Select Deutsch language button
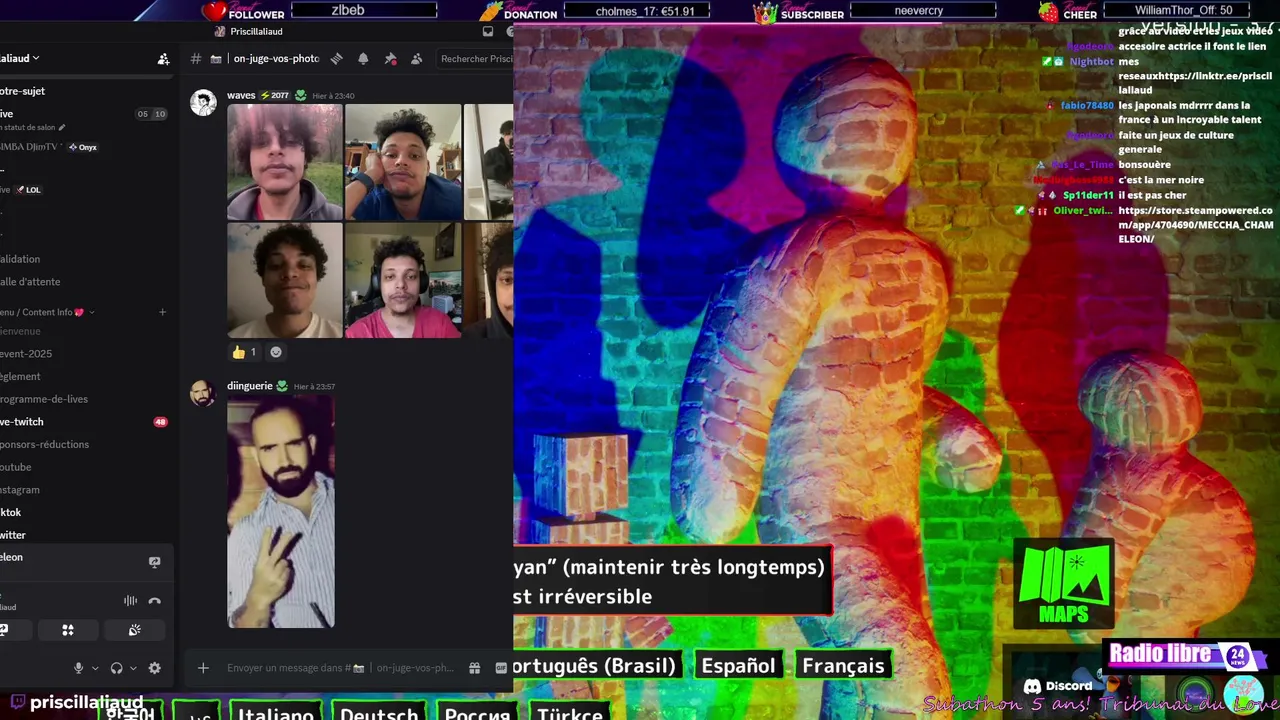The width and height of the screenshot is (1280, 720). point(379,712)
